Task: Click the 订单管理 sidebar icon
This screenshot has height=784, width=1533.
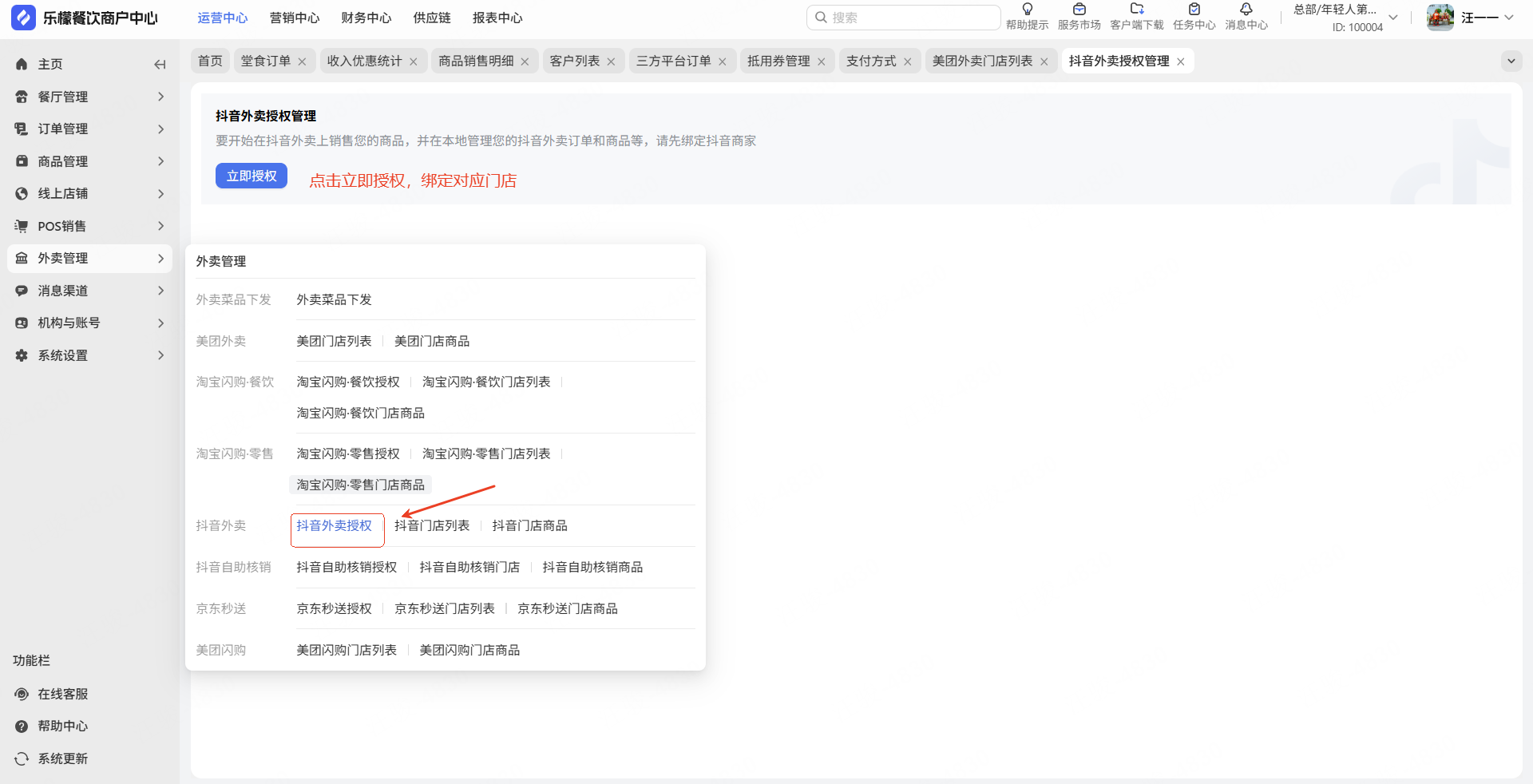Action: 22,129
